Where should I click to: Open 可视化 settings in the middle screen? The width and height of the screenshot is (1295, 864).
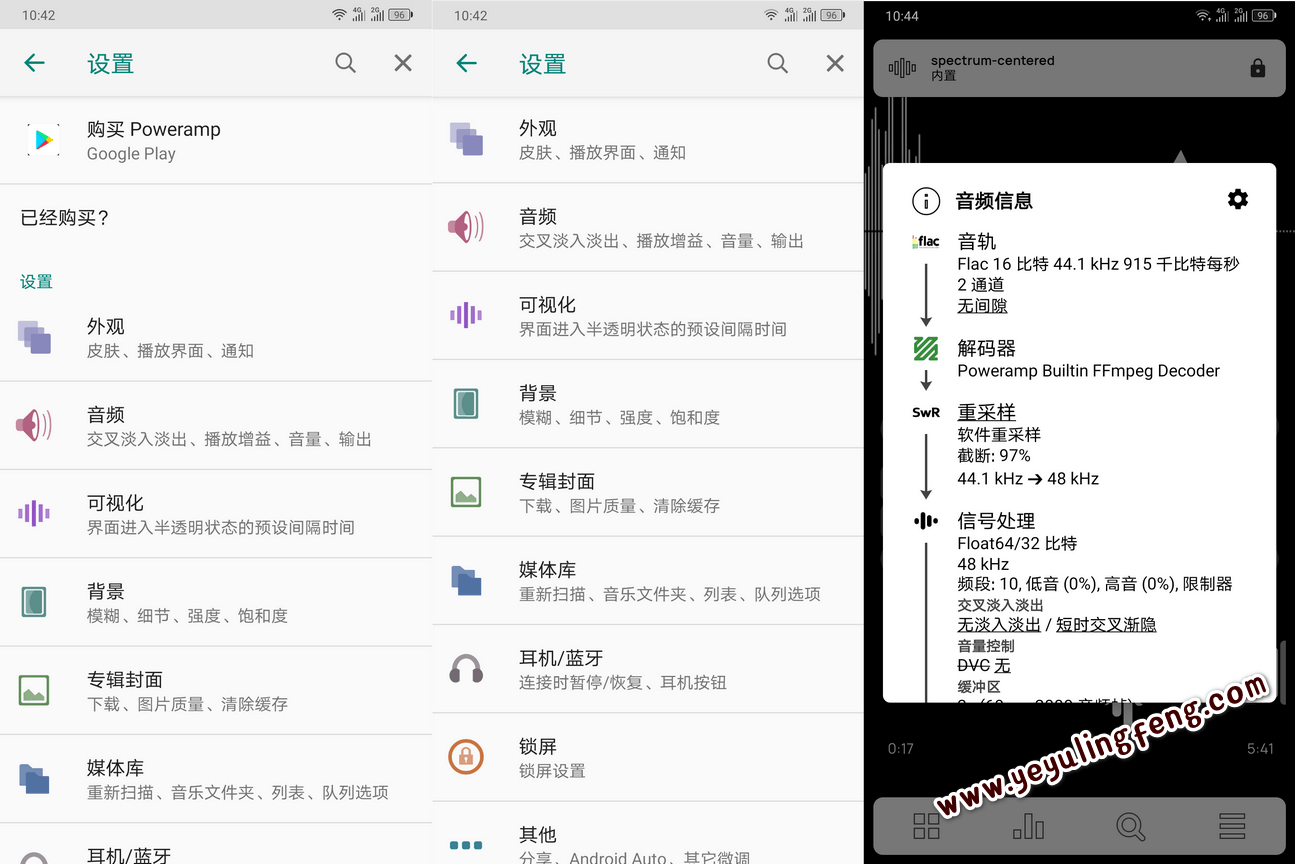click(648, 316)
